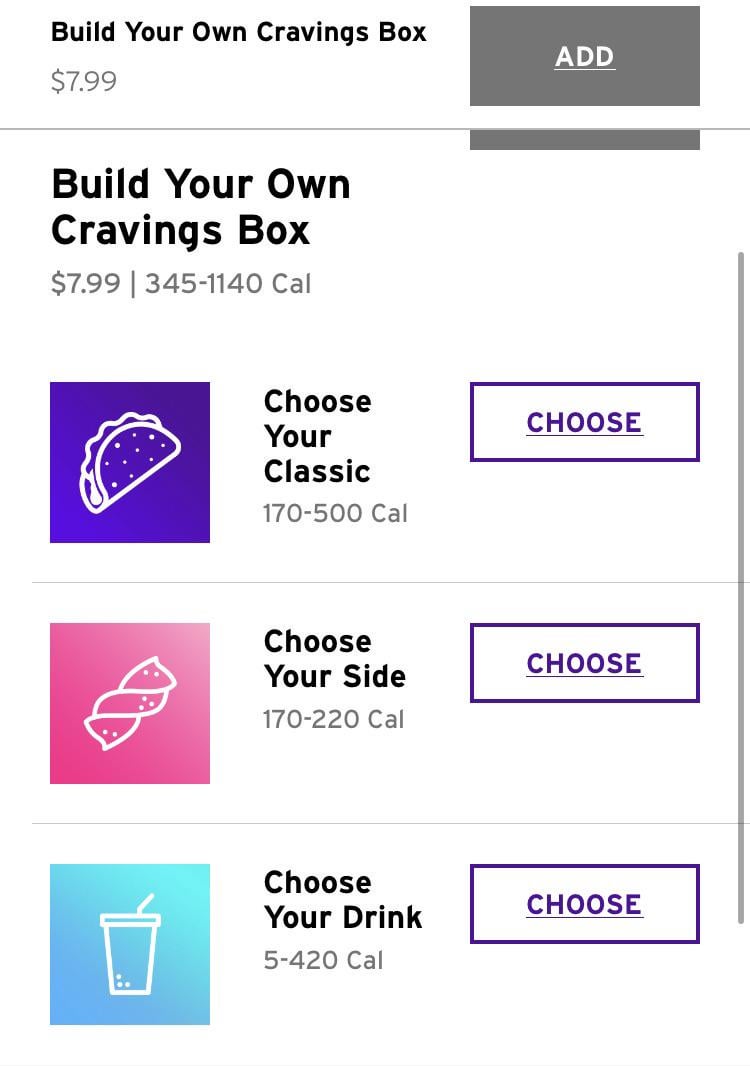
Task: Click the partial gray bar below ADD
Action: pyautogui.click(x=584, y=140)
